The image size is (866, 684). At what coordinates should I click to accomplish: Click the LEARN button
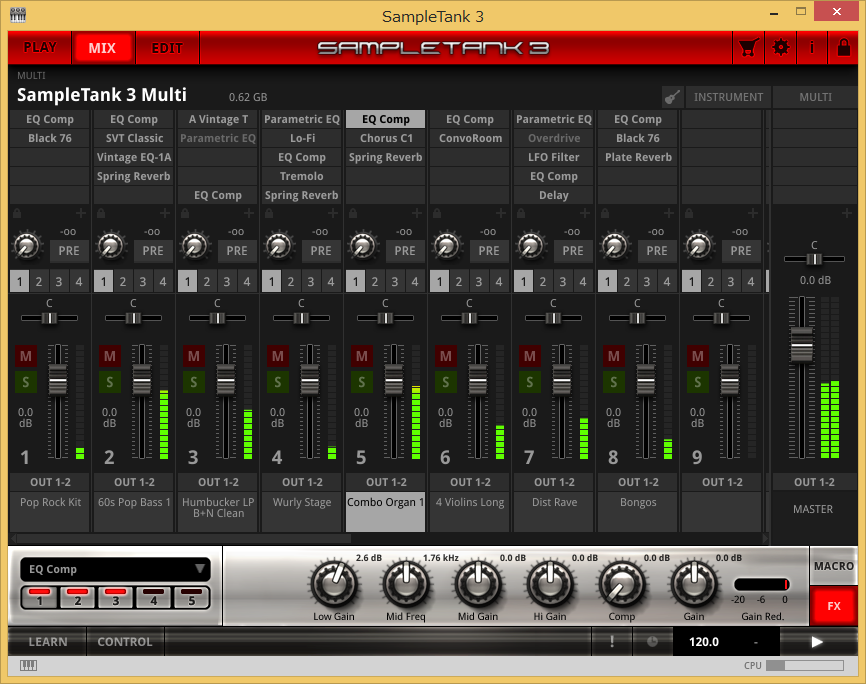pyautogui.click(x=48, y=641)
